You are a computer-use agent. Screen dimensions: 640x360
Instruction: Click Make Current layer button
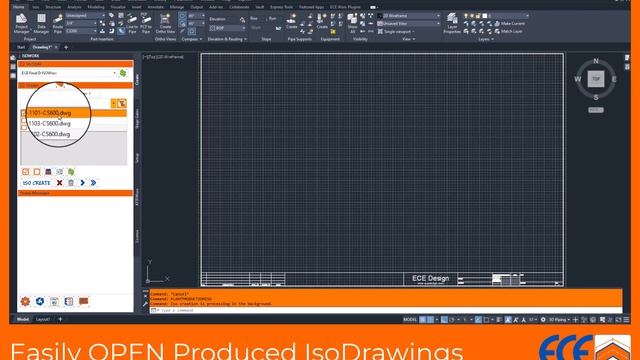[x=510, y=24]
